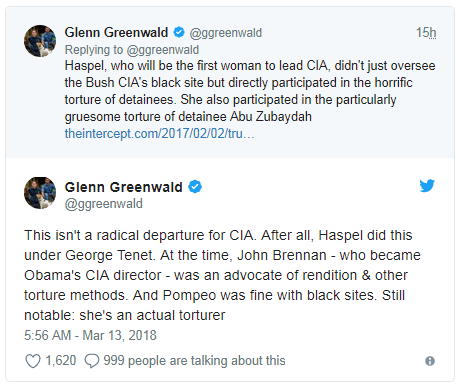This screenshot has height=387, width=459.
Task: Open Glenn Greenwald avatar in top tweet
Action: click(x=40, y=41)
